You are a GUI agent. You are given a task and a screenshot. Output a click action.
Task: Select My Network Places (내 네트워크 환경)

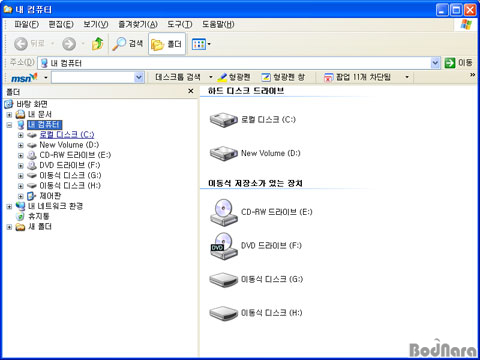(x=55, y=206)
